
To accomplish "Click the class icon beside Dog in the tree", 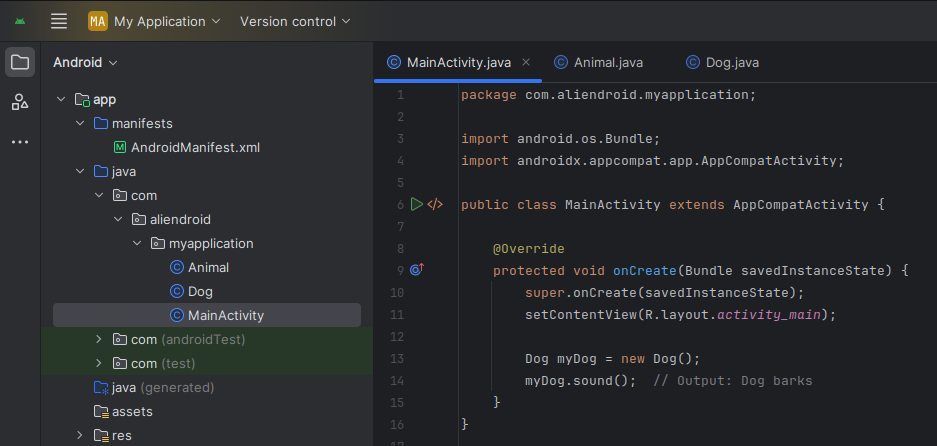I will click(x=177, y=292).
